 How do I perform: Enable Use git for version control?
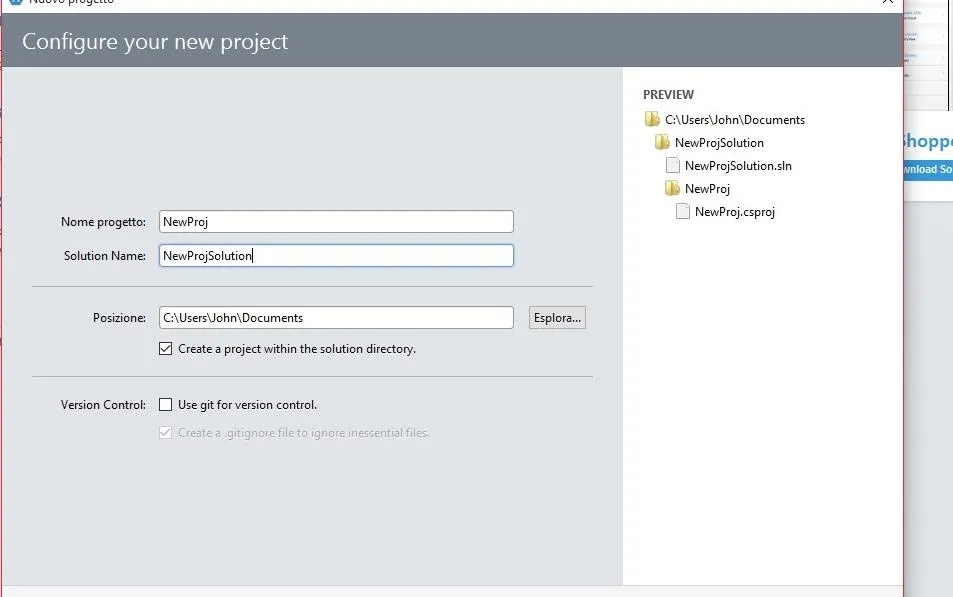(x=165, y=404)
